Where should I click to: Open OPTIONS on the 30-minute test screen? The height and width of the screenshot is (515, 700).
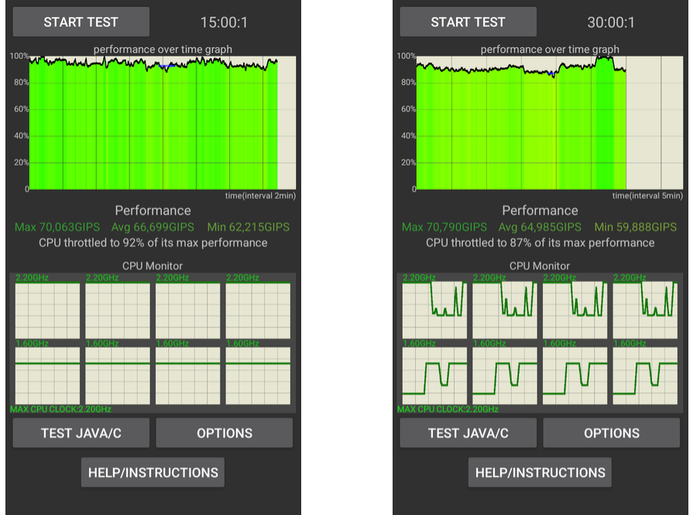coord(611,433)
